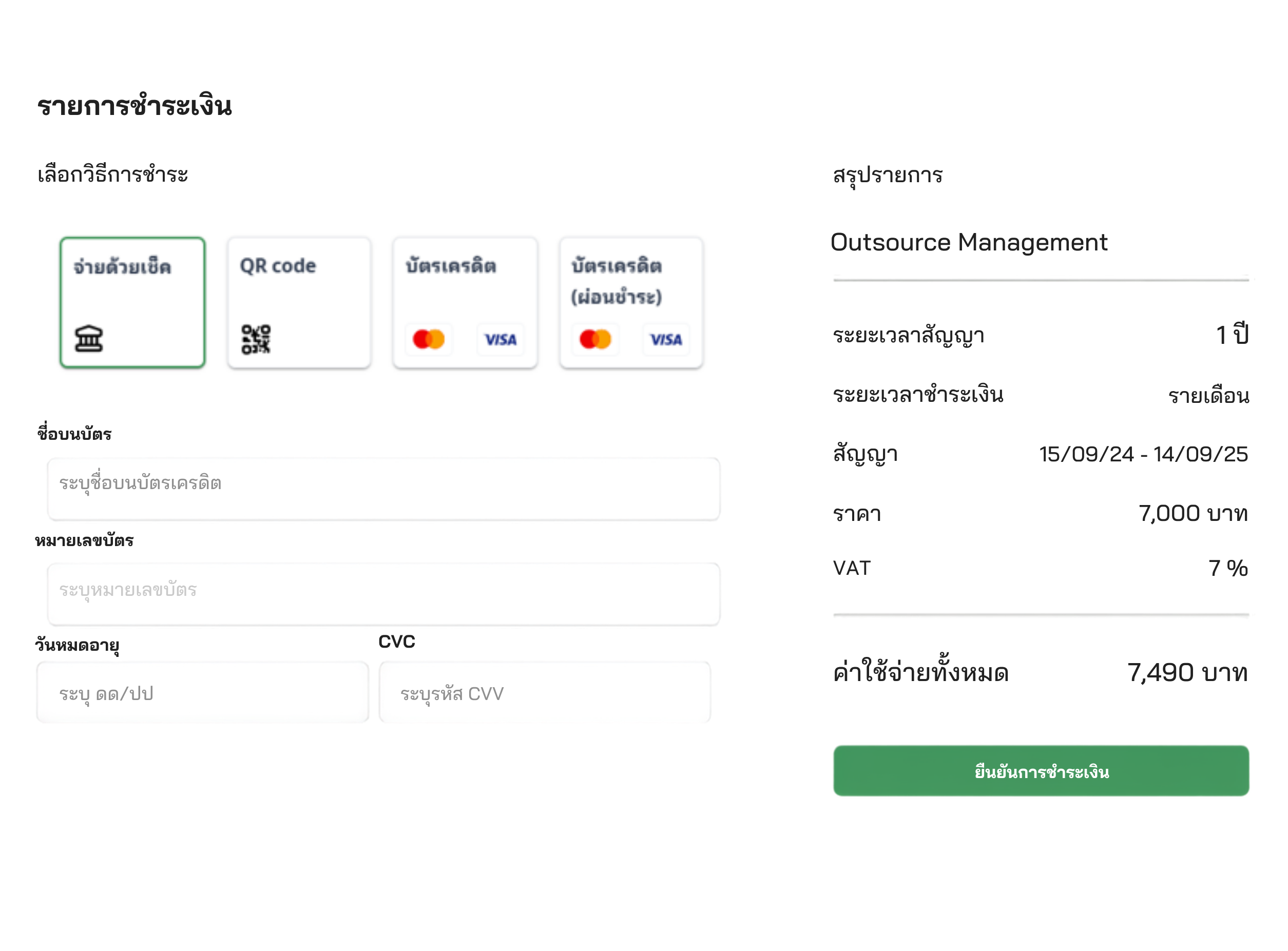Click Visa logo in ผ่อนชำระ card
The width and height of the screenshot is (1288, 951).
(x=666, y=339)
